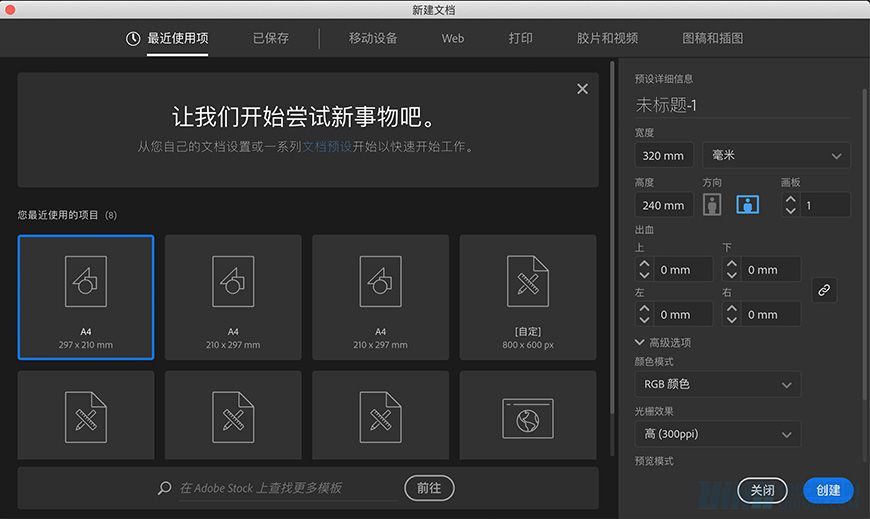Click the details panel vertical scrollbar
870x519 pixels.
tap(864, 244)
